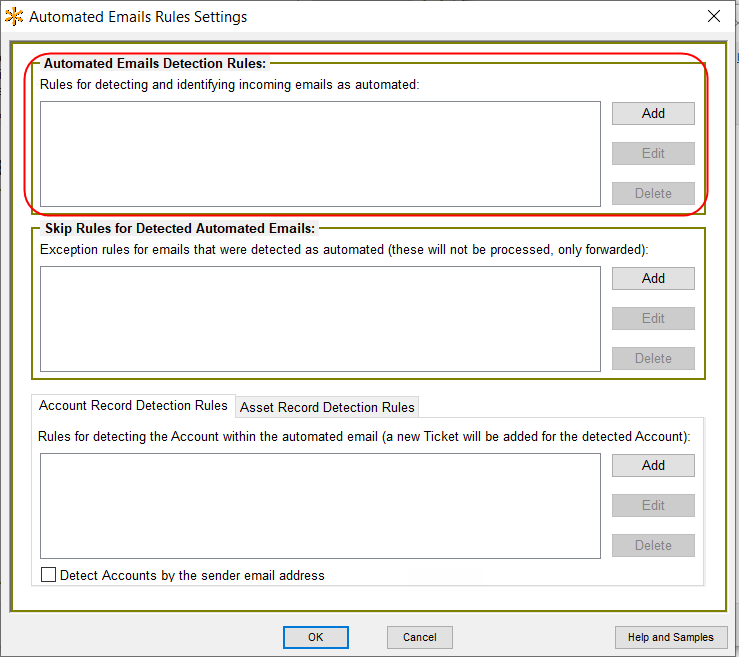Cancel the rules settings dialog
Viewport: 739px width, 657px height.
click(x=420, y=637)
